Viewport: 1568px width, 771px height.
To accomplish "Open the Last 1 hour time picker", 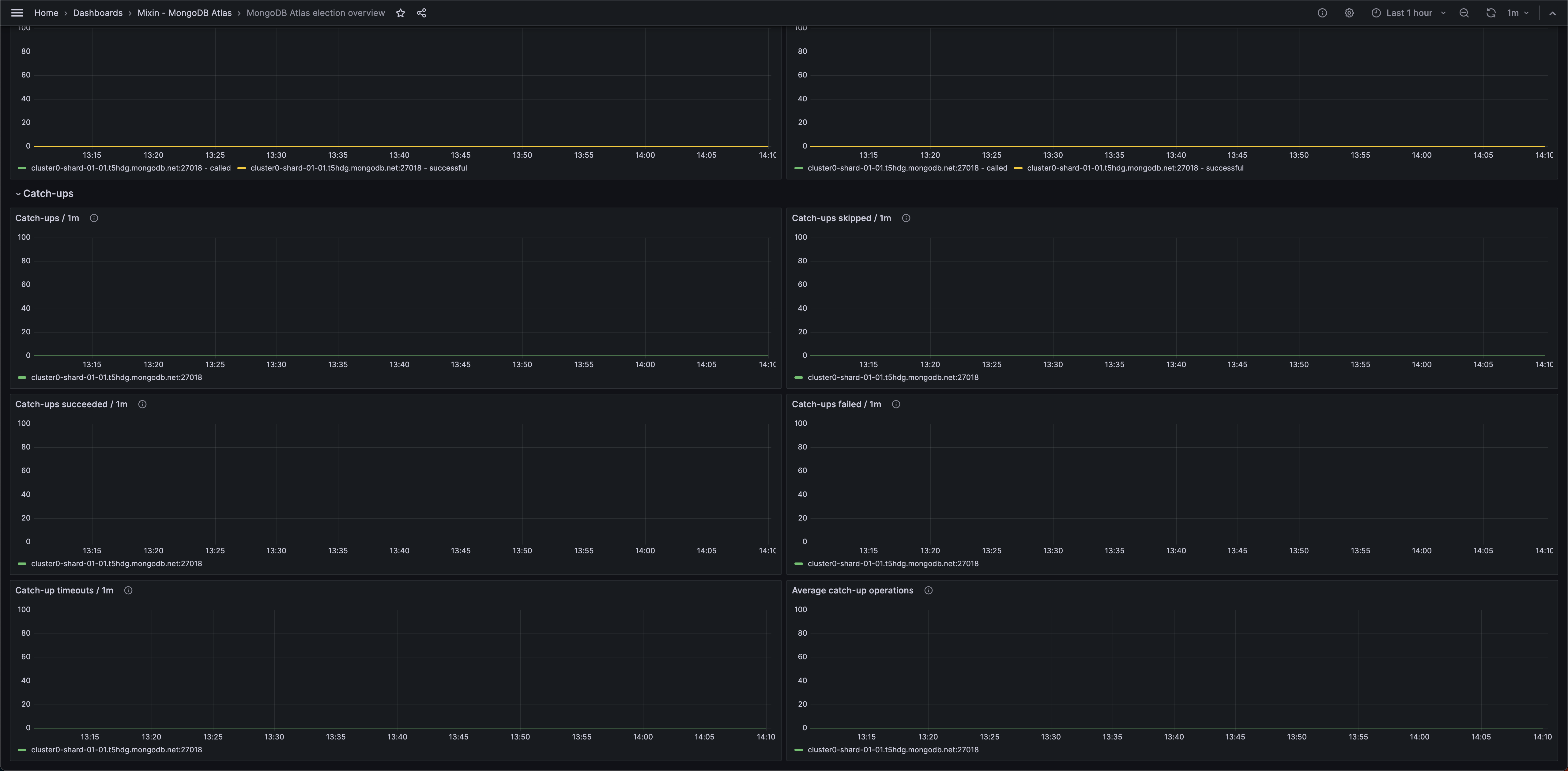I will (1408, 13).
